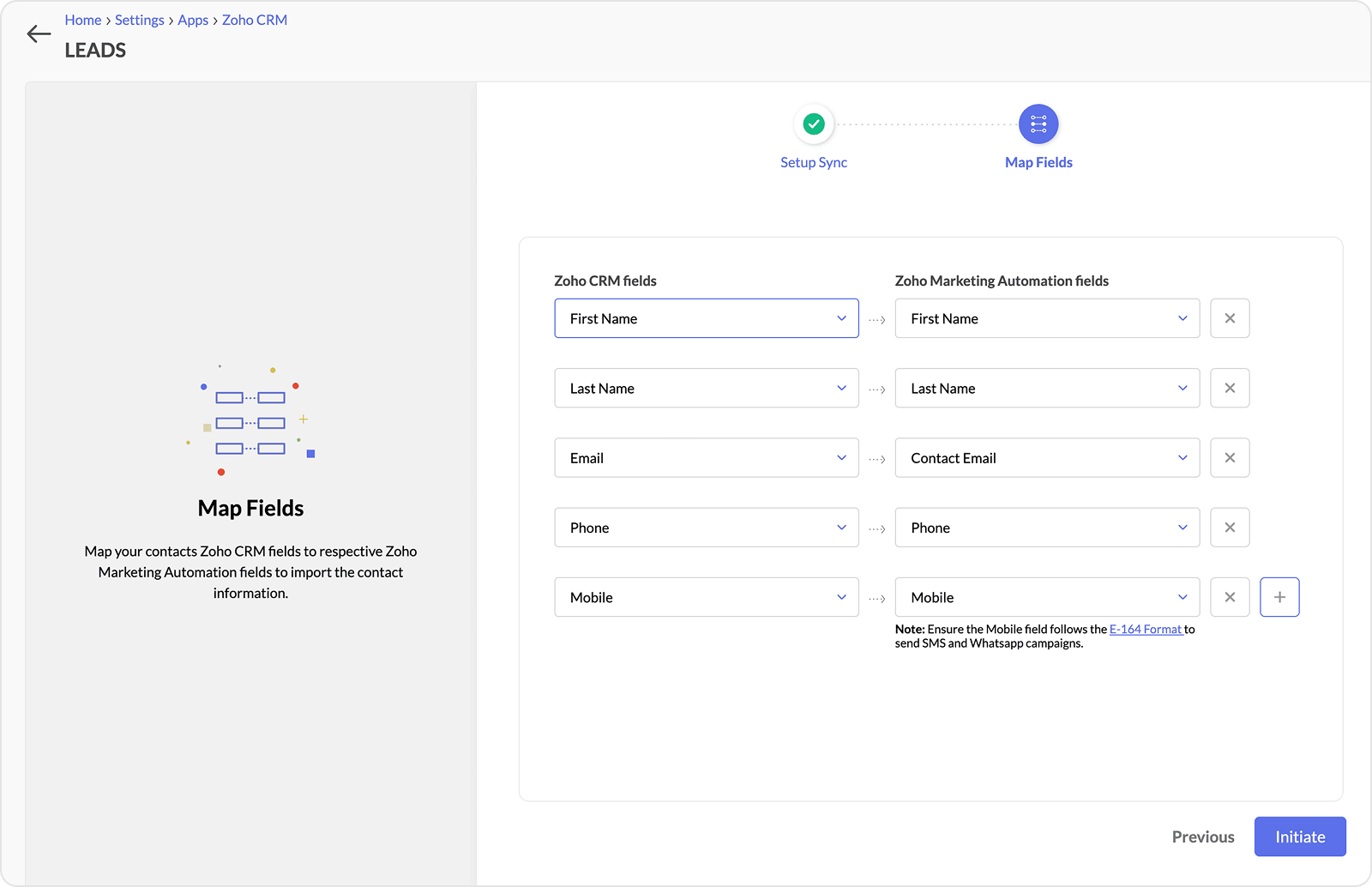Remove the Mobile mapping row
The image size is (1372, 887).
tap(1230, 597)
